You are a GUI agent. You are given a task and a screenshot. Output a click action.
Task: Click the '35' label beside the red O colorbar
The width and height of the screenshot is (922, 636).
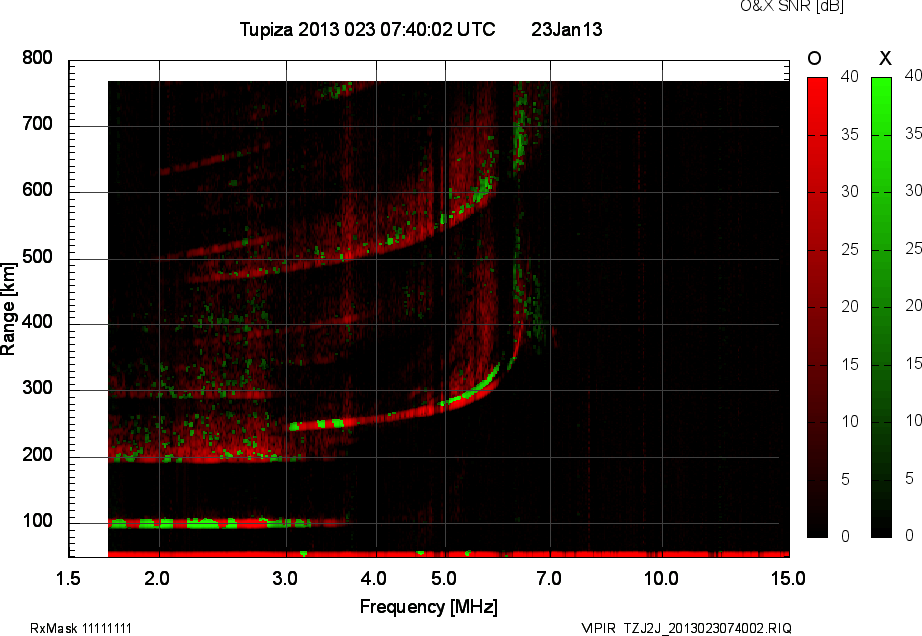(x=850, y=134)
